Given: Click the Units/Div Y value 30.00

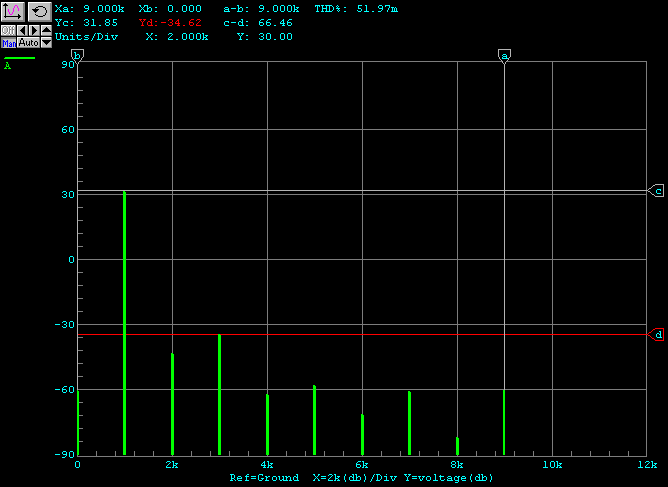Looking at the screenshot, I should (x=278, y=36).
